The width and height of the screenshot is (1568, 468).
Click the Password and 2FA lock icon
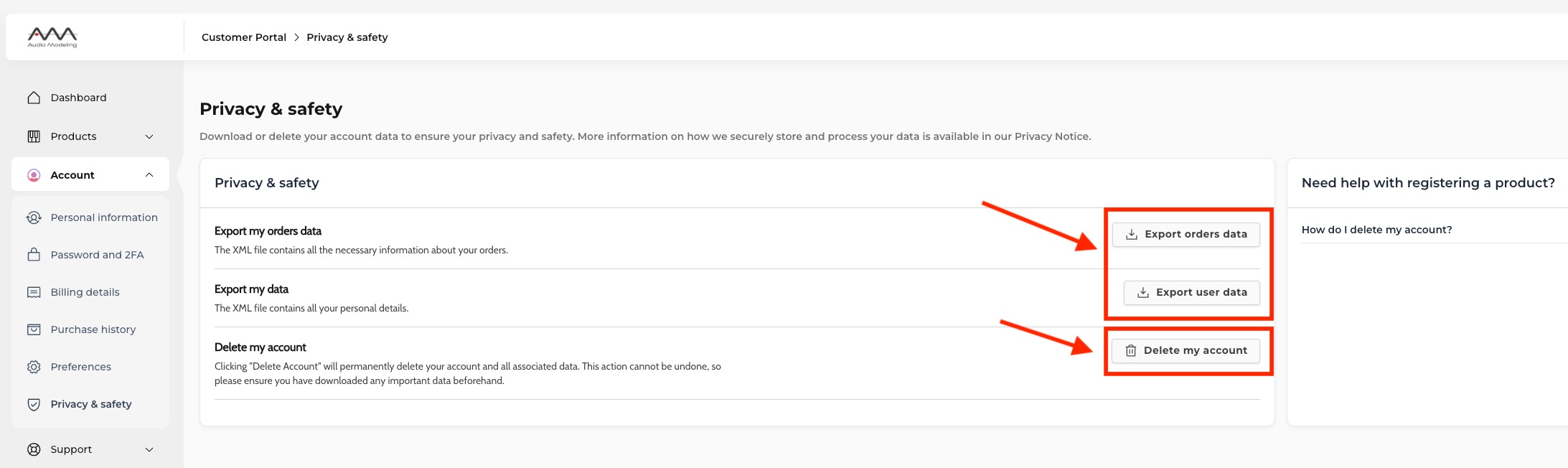[34, 255]
